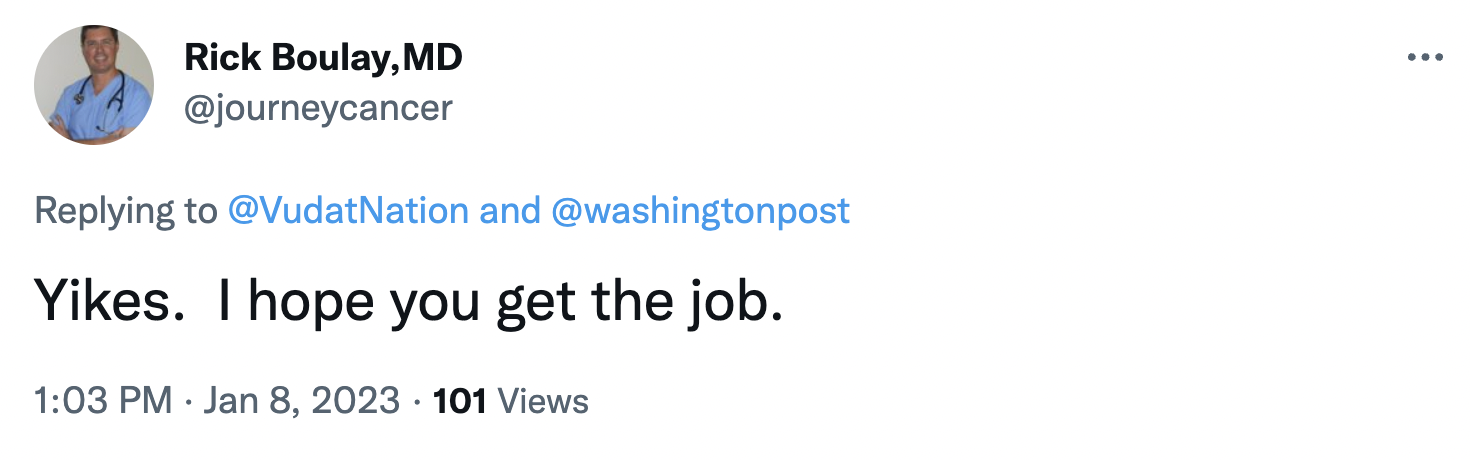1470x460 pixels.
Task: Click the 1:03 PM timestamp
Action: 102,401
